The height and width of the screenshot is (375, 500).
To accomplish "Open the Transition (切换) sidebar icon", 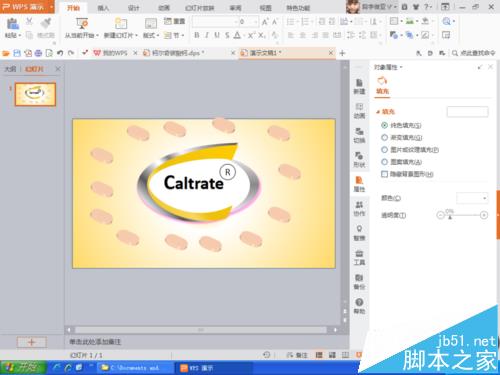I will [x=359, y=135].
